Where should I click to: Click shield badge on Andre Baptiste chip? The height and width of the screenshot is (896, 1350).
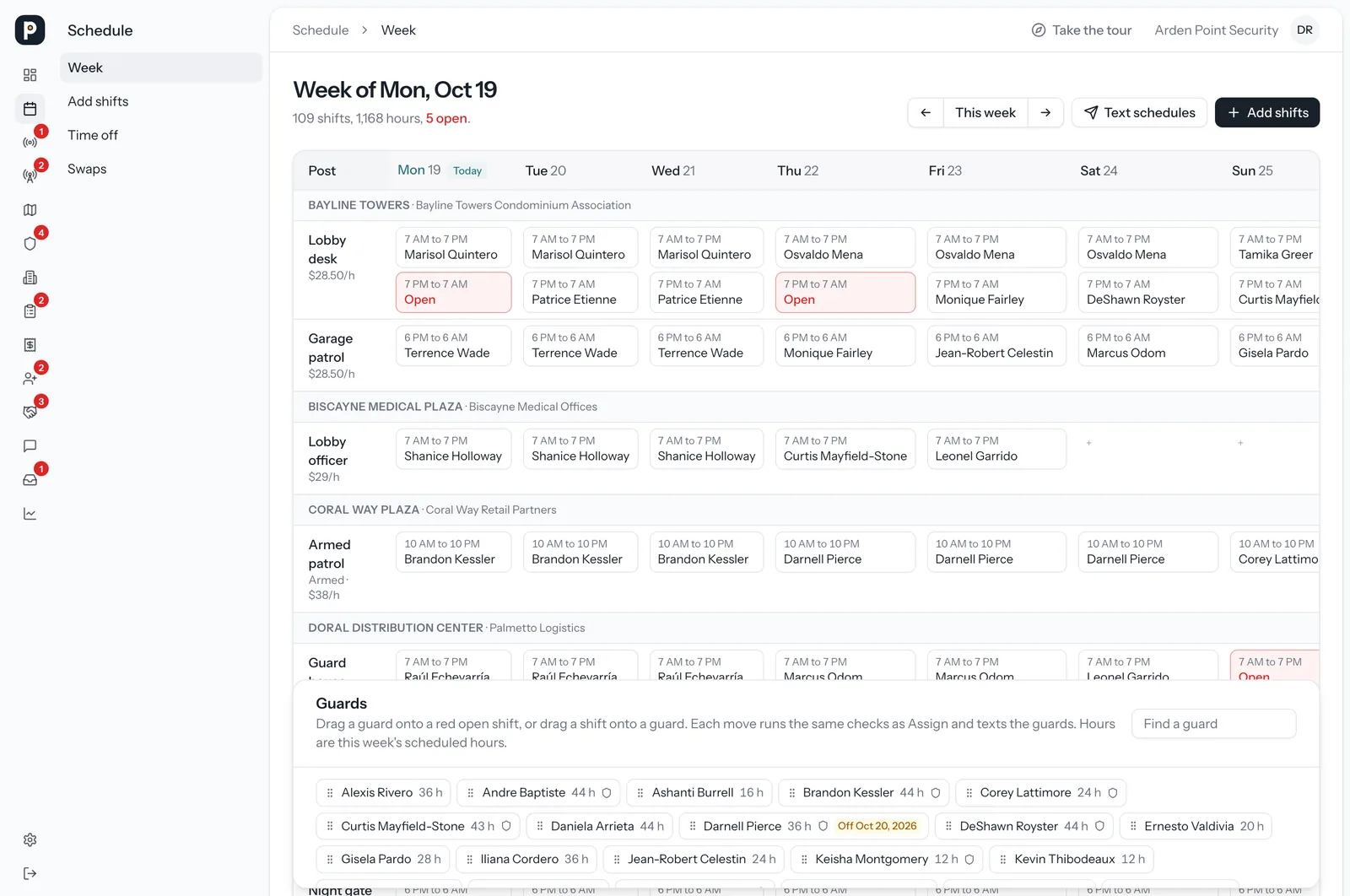(x=607, y=793)
